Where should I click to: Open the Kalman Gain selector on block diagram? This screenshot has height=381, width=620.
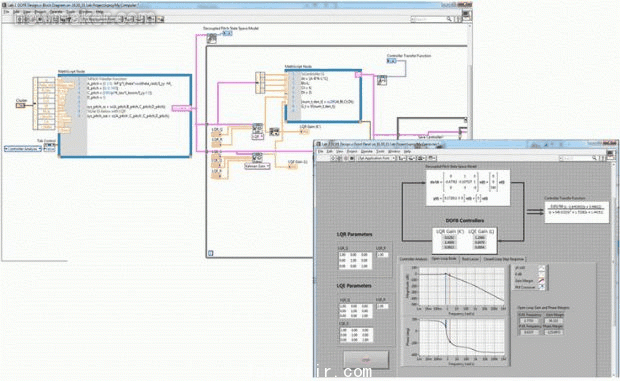pyautogui.click(x=257, y=166)
